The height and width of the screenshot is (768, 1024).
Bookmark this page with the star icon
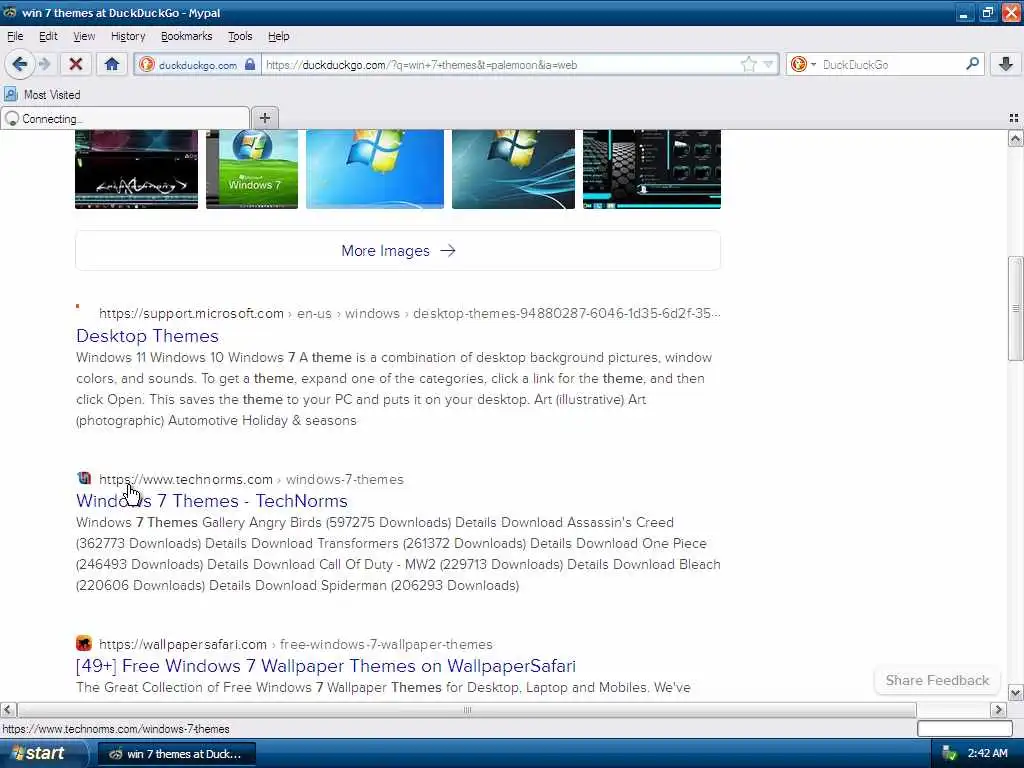[748, 64]
